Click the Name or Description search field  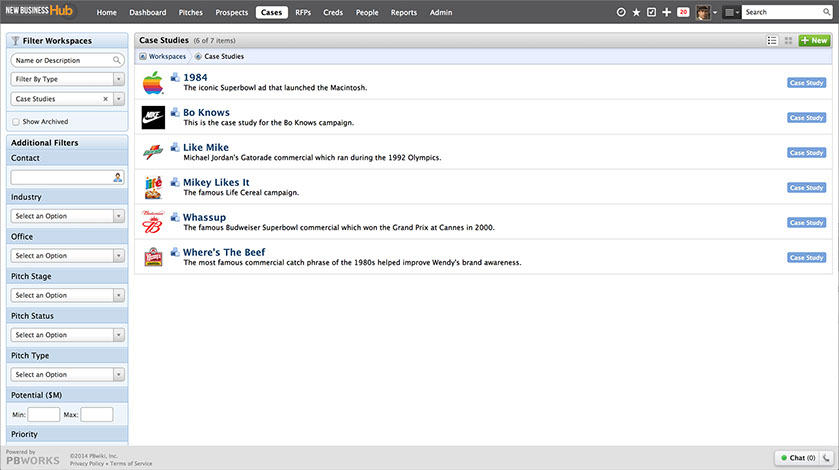(62, 60)
